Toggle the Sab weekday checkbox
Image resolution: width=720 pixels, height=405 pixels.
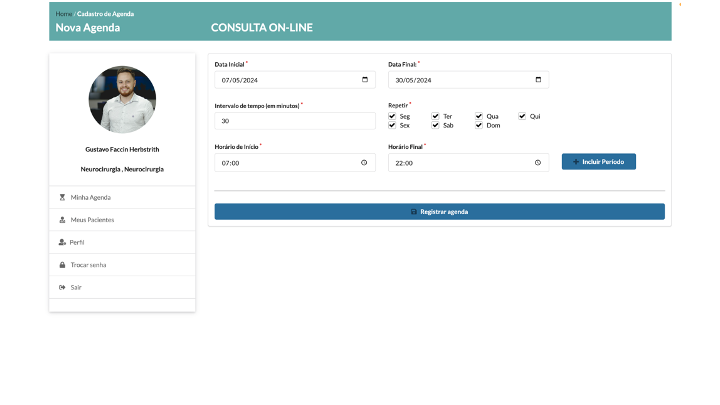436,125
